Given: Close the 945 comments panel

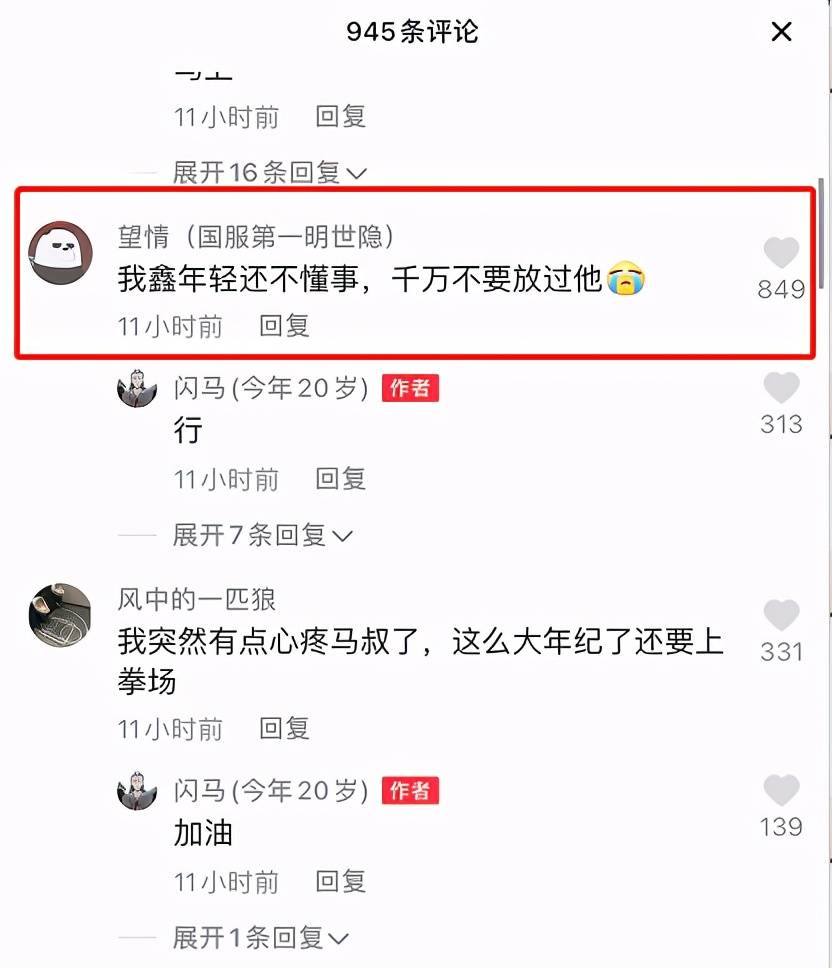Looking at the screenshot, I should [x=781, y=31].
